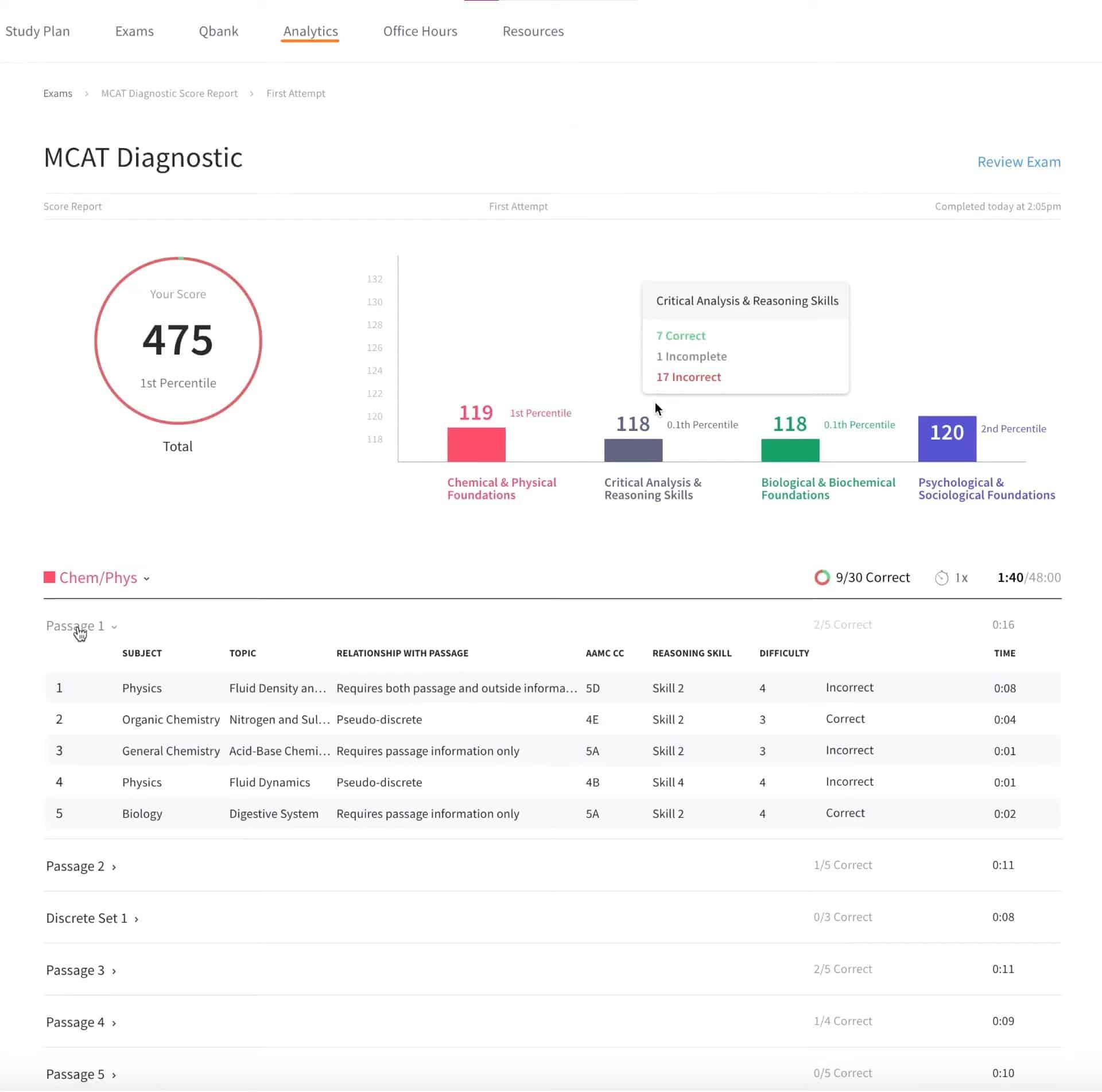Switch to the Exams tab

(x=134, y=31)
